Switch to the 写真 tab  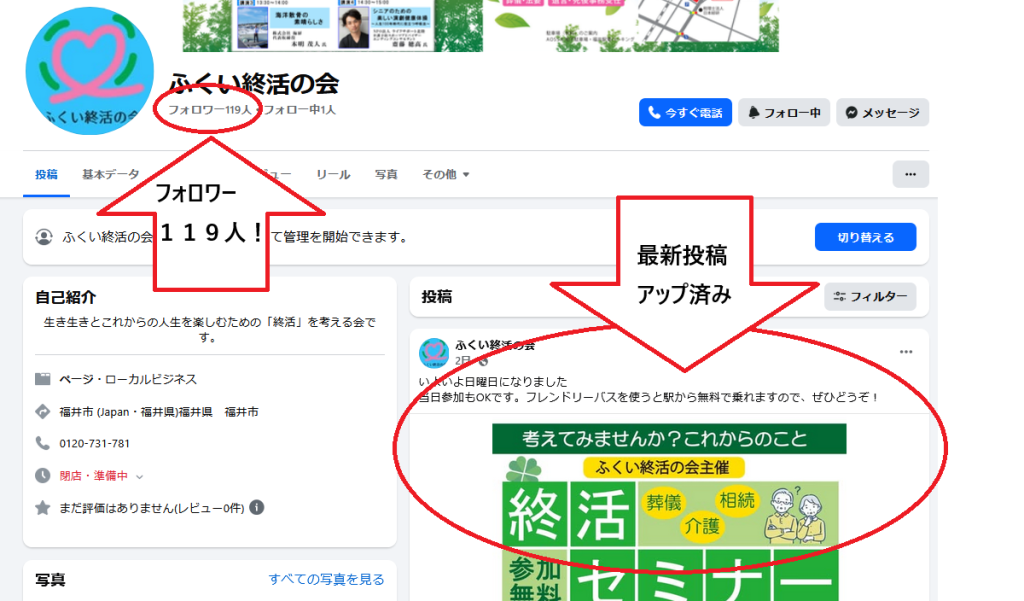pos(386,174)
